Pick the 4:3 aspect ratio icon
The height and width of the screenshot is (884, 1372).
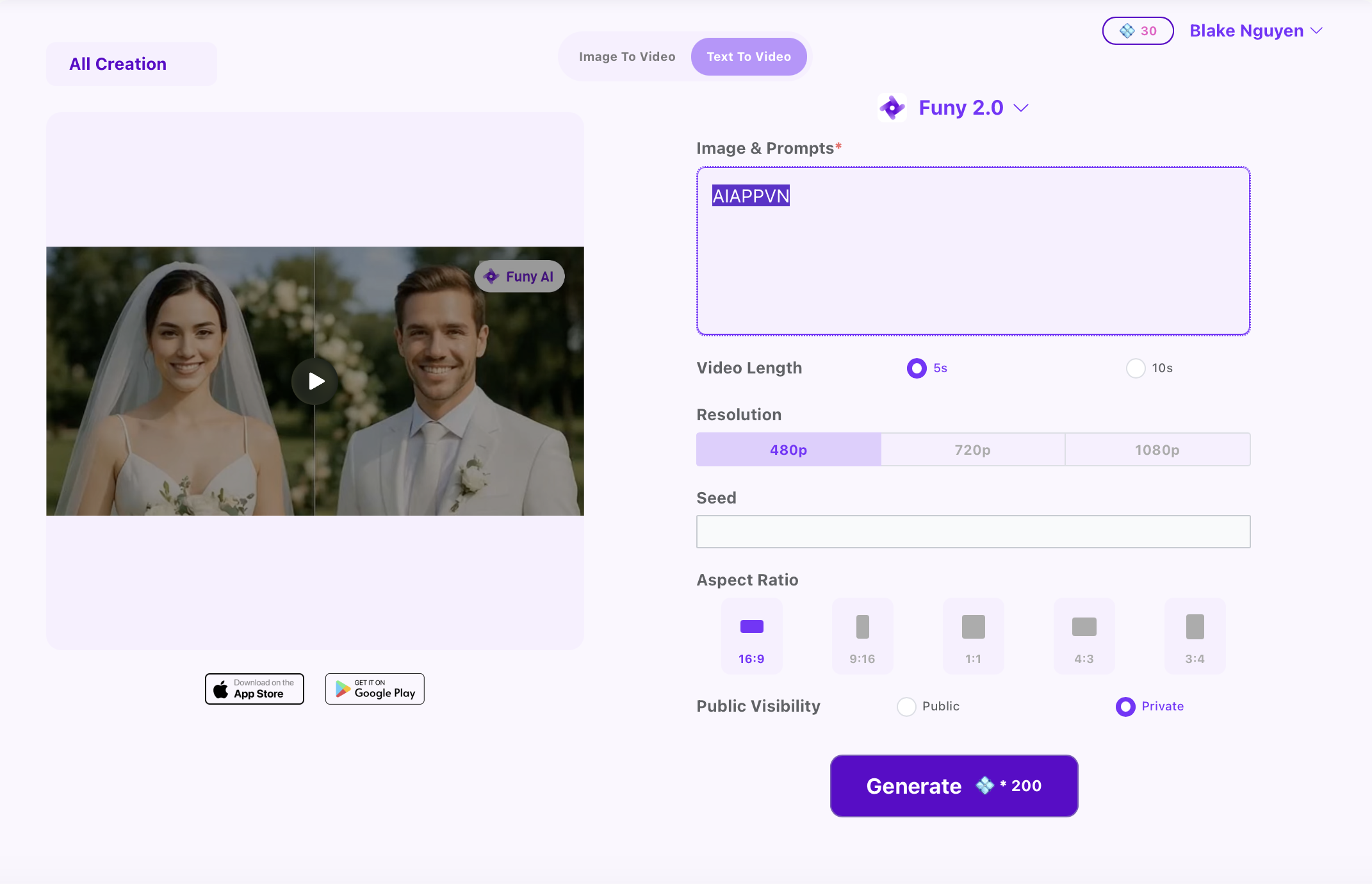point(1084,626)
